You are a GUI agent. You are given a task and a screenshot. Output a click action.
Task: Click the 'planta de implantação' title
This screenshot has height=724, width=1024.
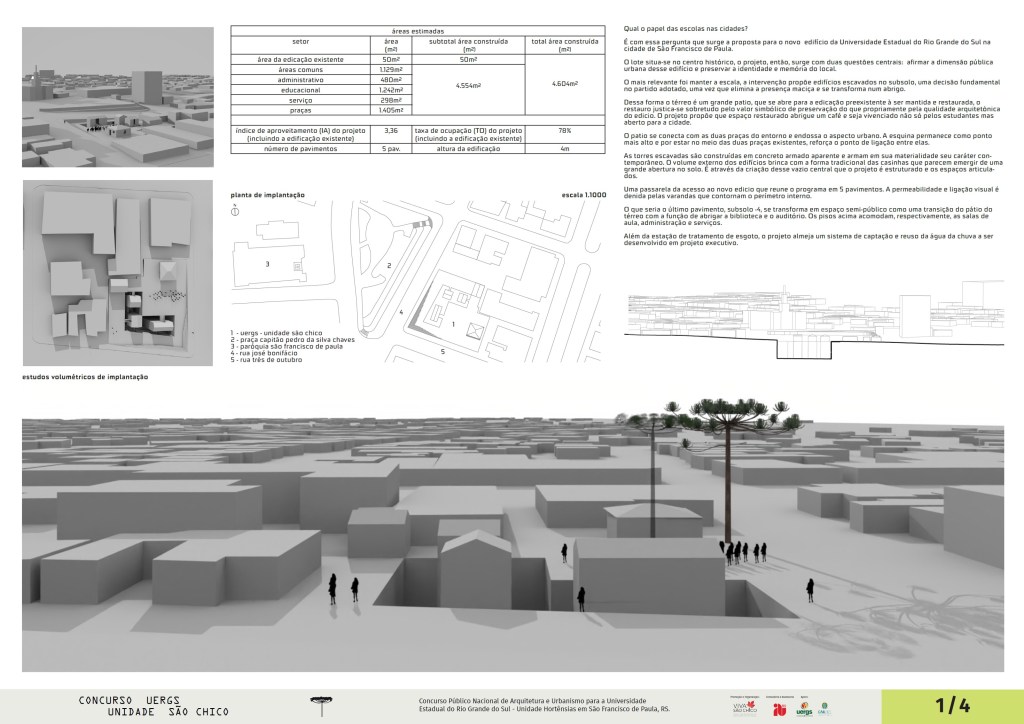tap(267, 193)
